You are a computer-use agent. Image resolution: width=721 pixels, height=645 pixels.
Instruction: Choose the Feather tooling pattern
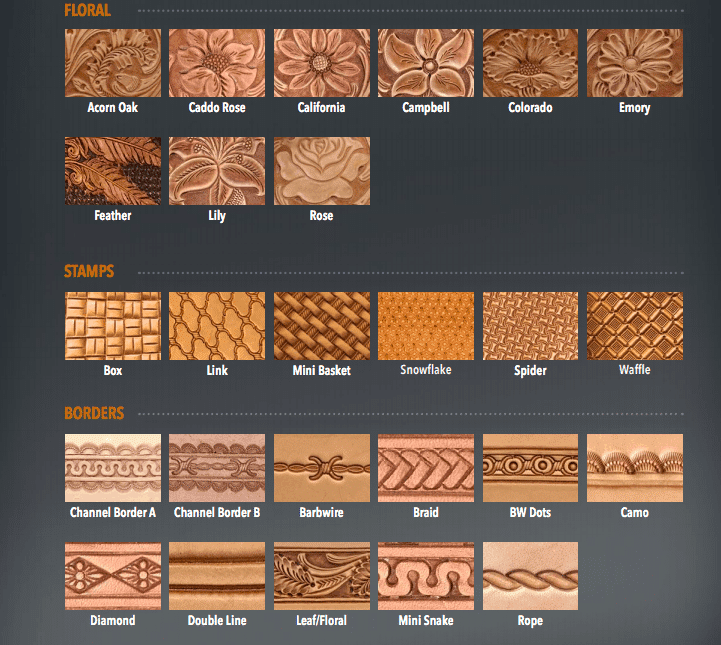[x=113, y=171]
